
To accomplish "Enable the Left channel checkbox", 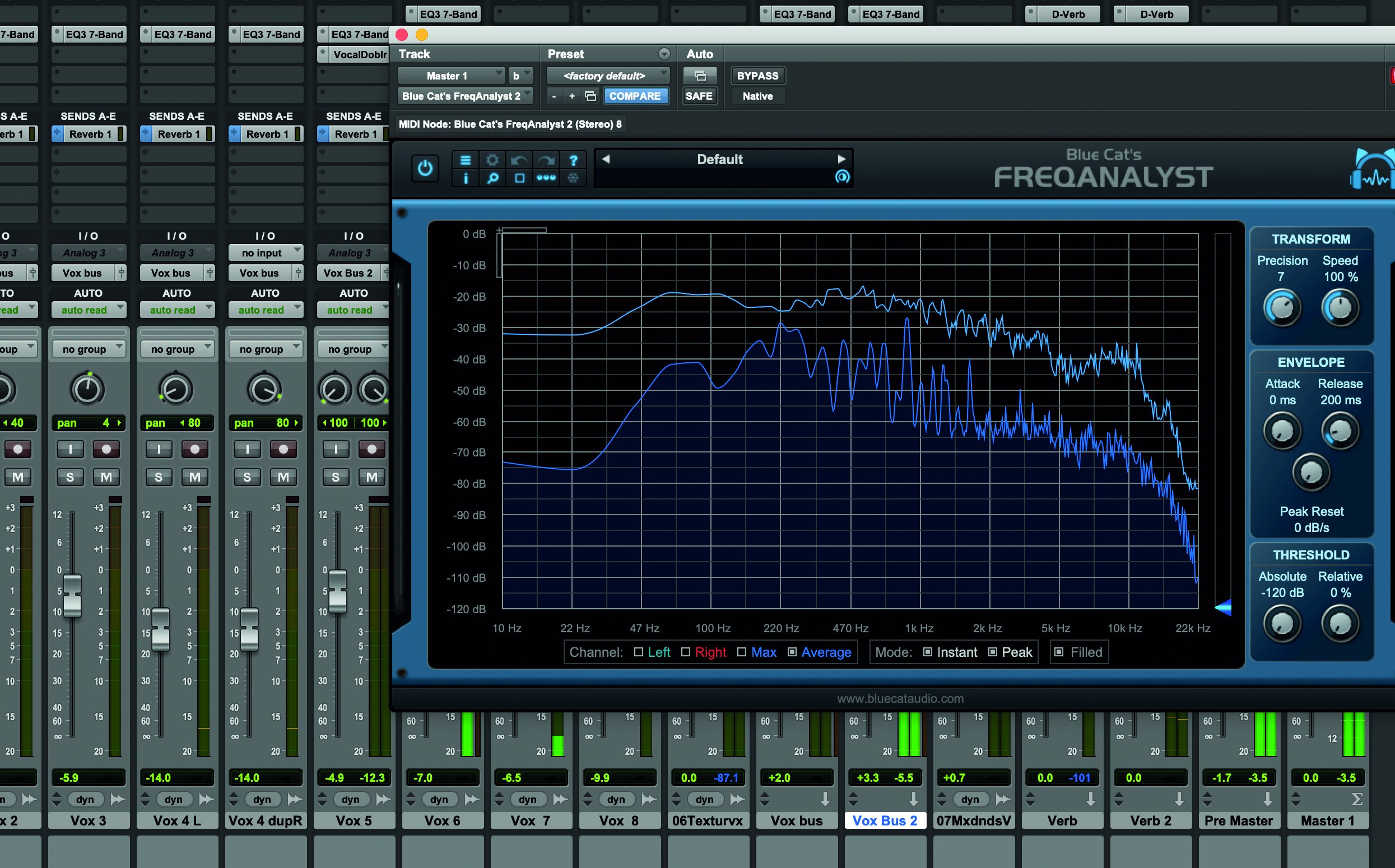I will point(638,652).
